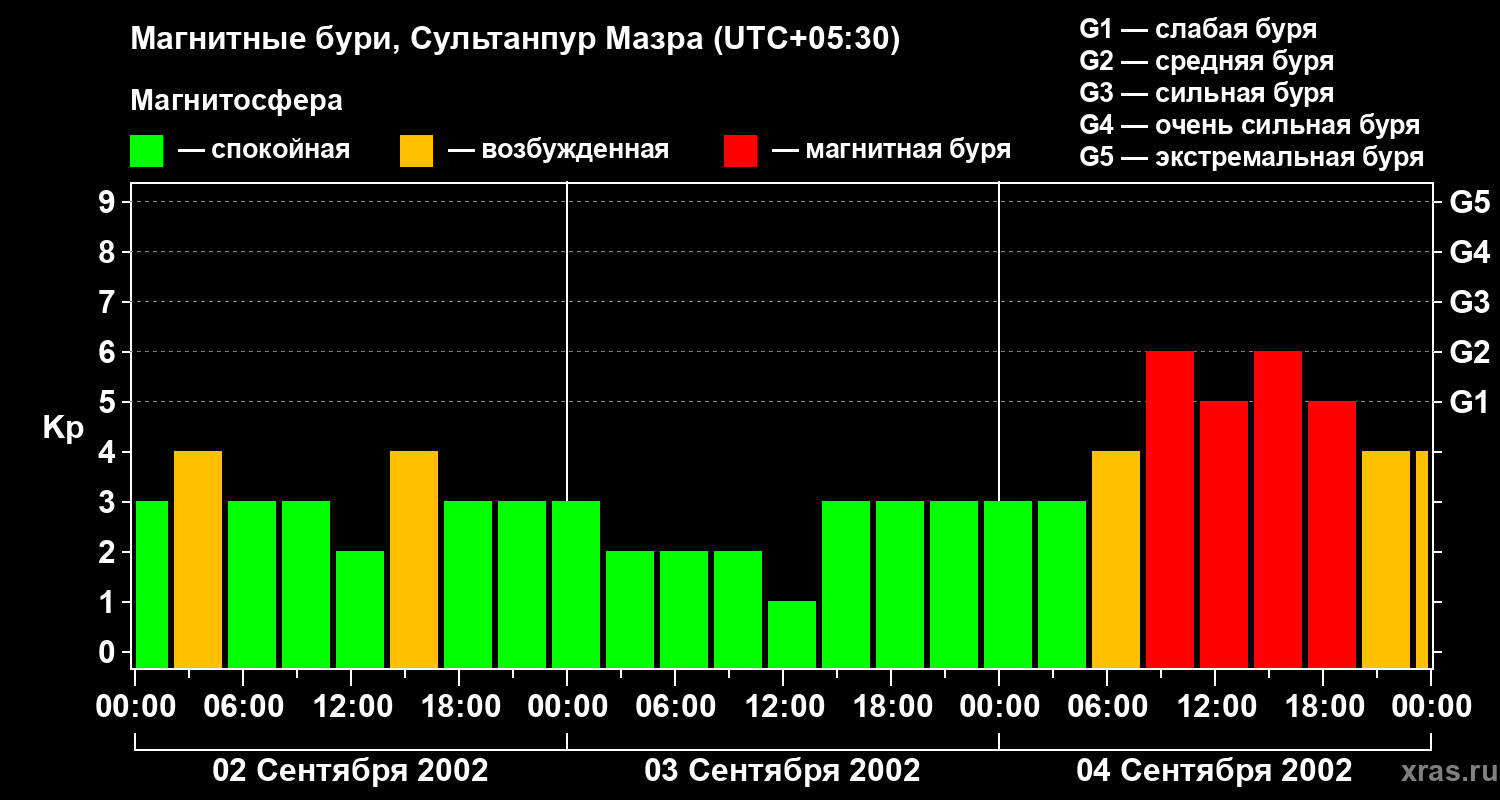
Task: Click the red Kp 5 bar at 12:00, 04 Сентября
Action: coord(1224,534)
